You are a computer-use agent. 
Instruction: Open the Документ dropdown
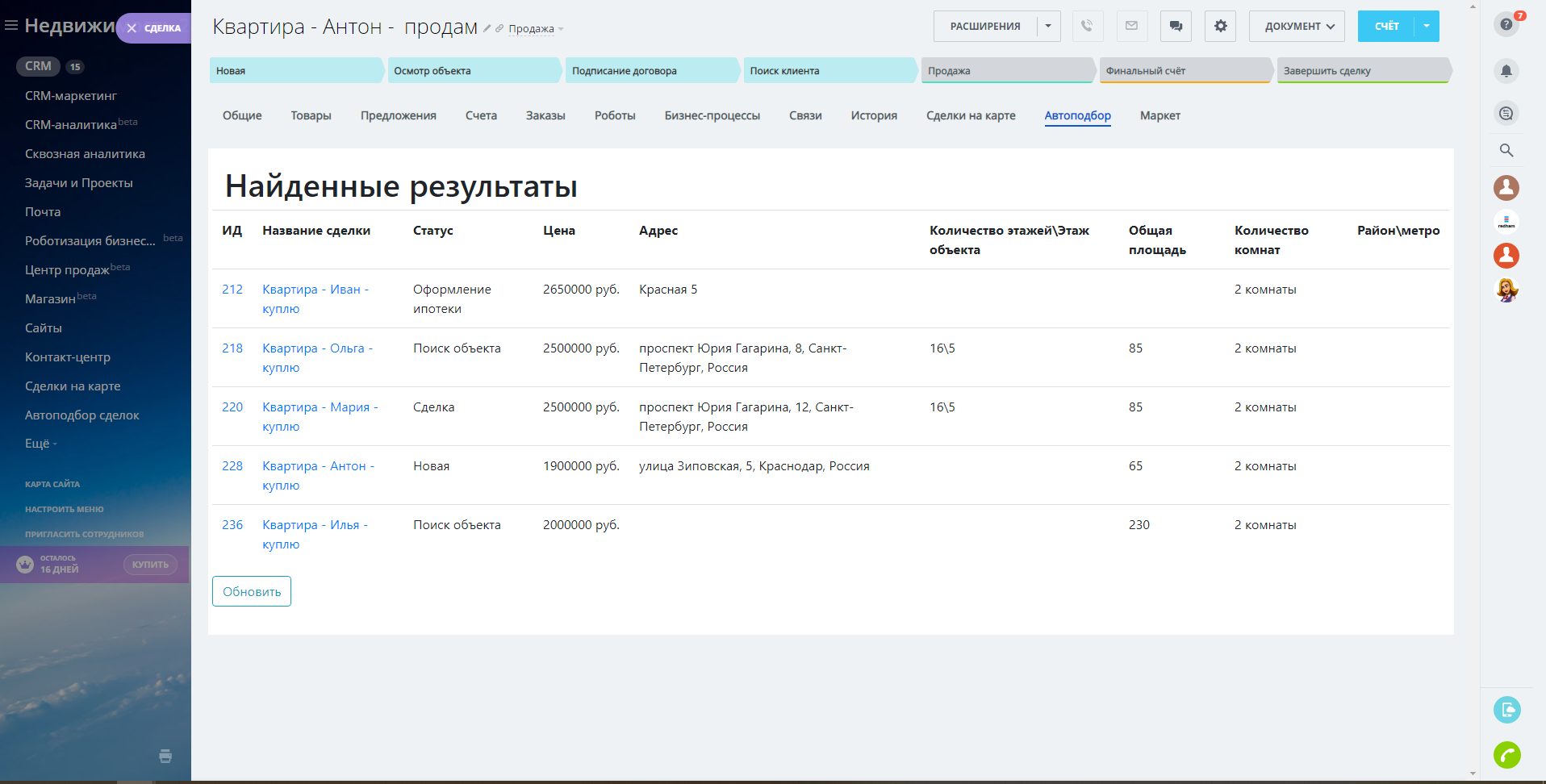click(1296, 27)
